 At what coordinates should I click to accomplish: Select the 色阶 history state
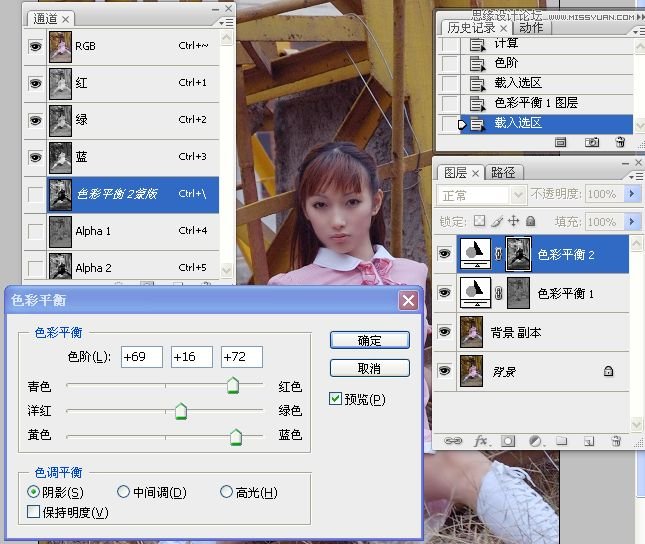[537, 63]
